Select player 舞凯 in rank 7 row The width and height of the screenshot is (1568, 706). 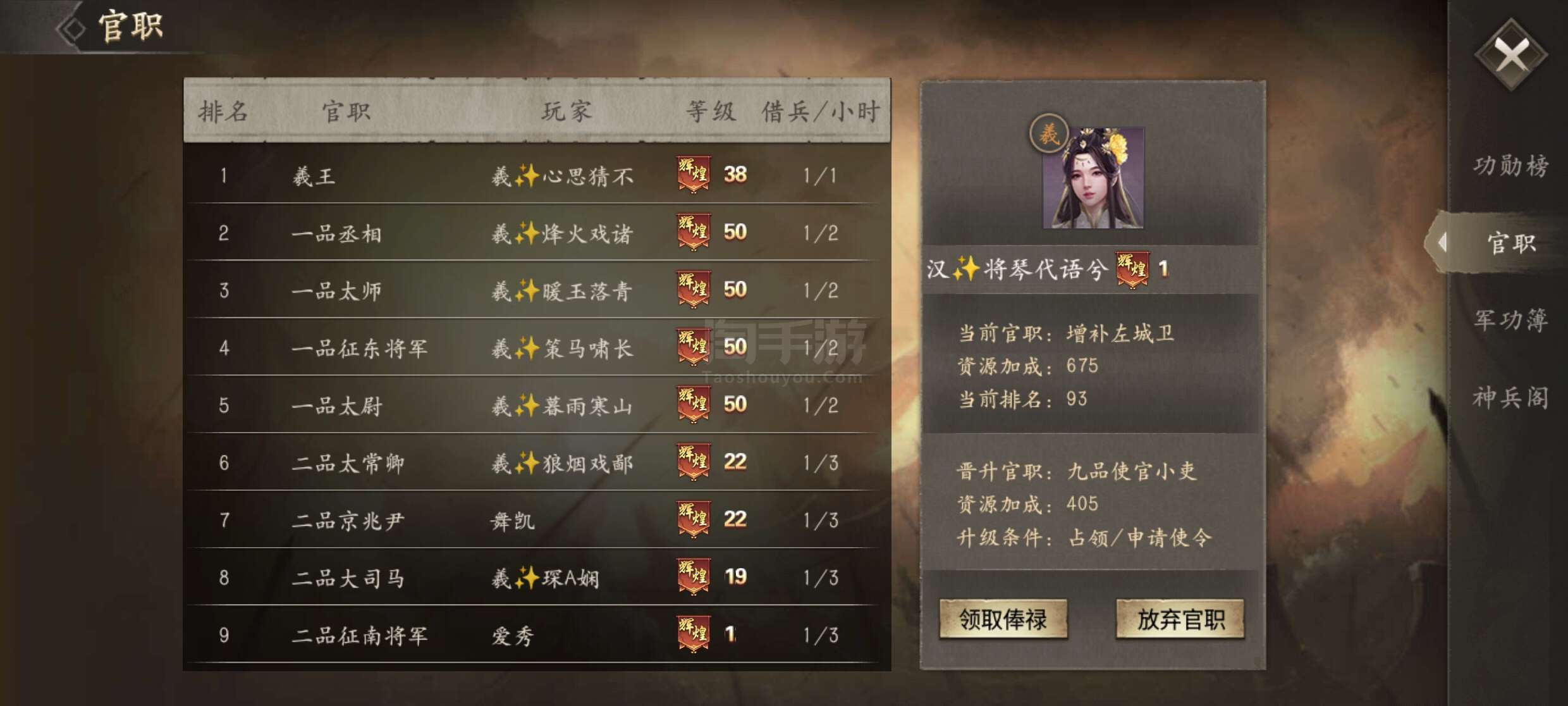click(513, 521)
